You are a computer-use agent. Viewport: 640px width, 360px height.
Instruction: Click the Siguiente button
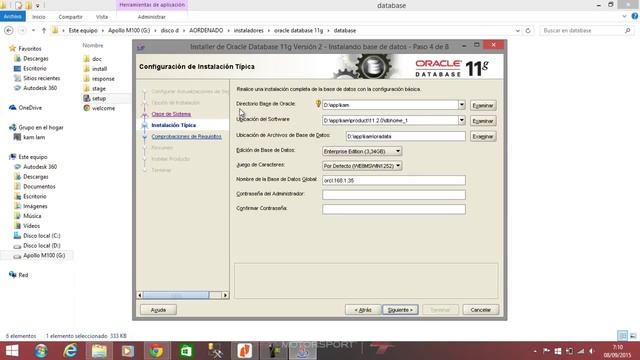(400, 310)
